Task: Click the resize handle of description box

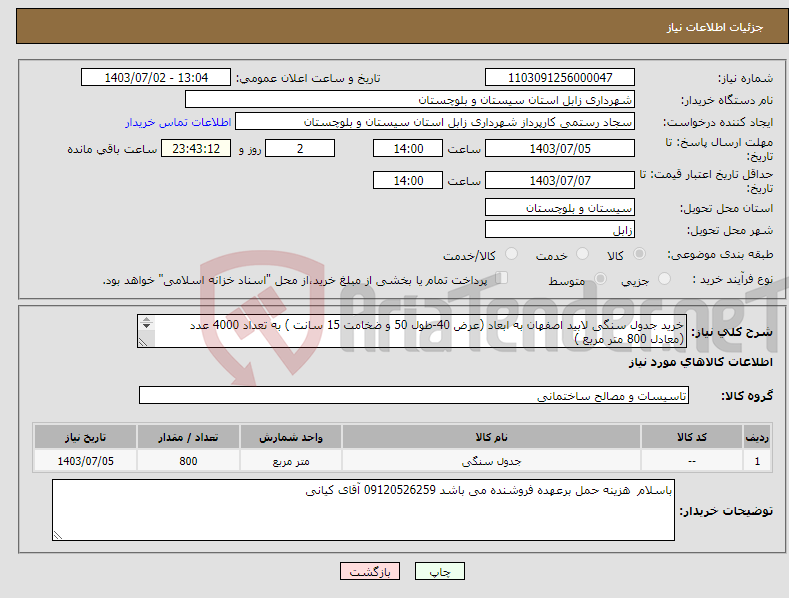Action: (143, 342)
